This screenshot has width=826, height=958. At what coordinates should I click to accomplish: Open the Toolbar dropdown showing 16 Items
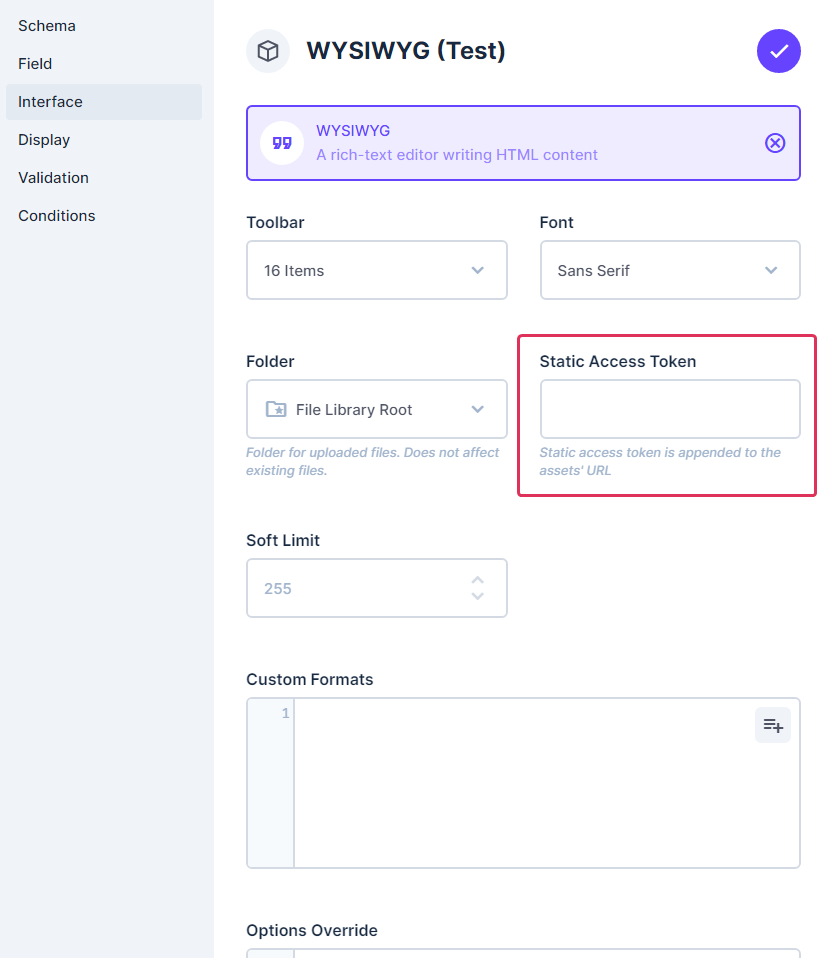click(x=376, y=270)
